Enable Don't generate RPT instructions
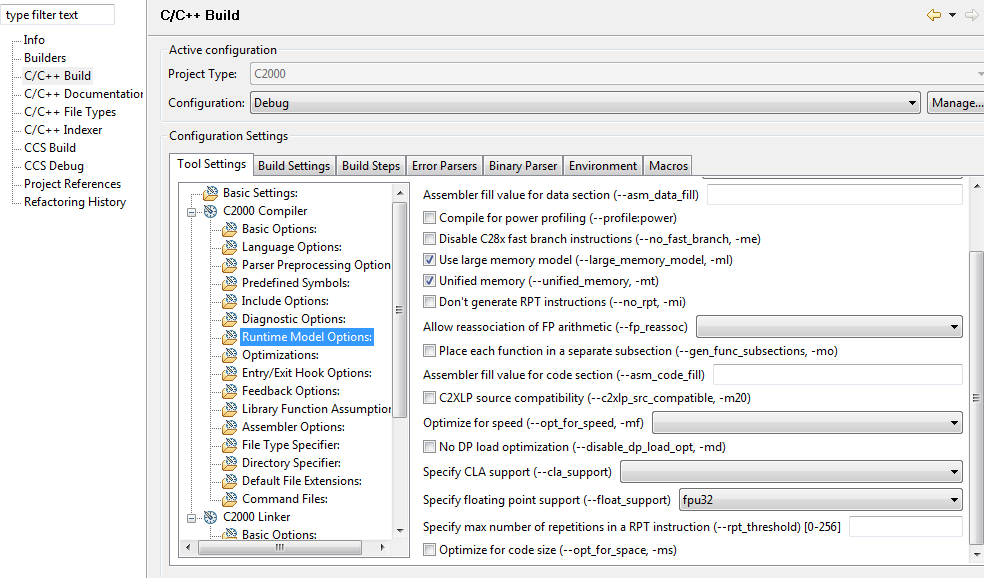 point(429,302)
